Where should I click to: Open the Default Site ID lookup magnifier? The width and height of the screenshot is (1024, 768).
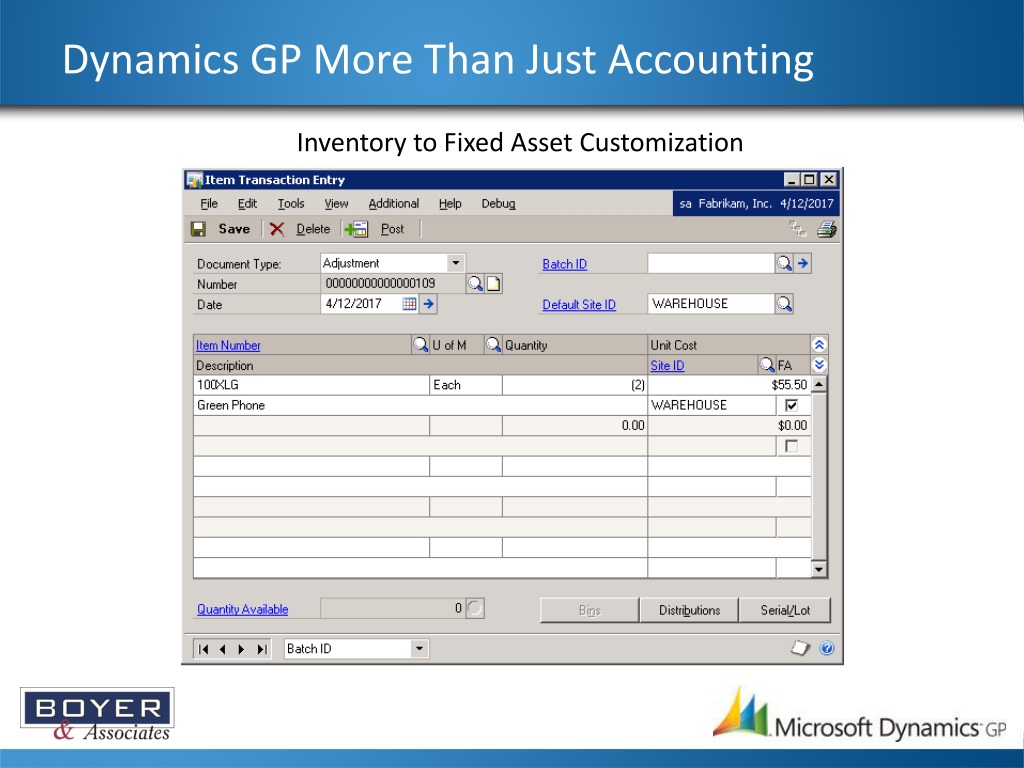(x=784, y=304)
